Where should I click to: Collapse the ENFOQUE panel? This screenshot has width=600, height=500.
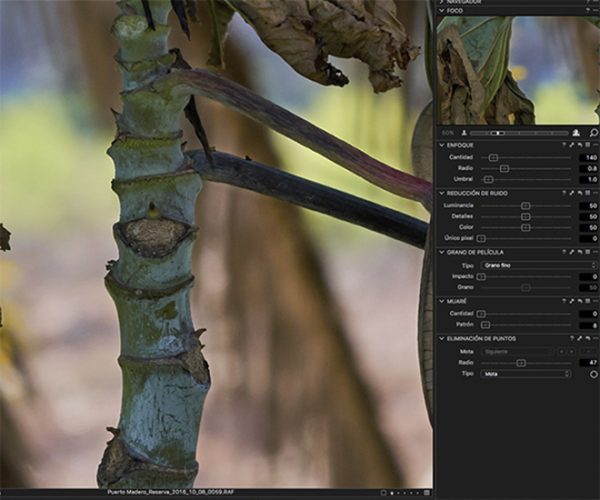click(442, 145)
